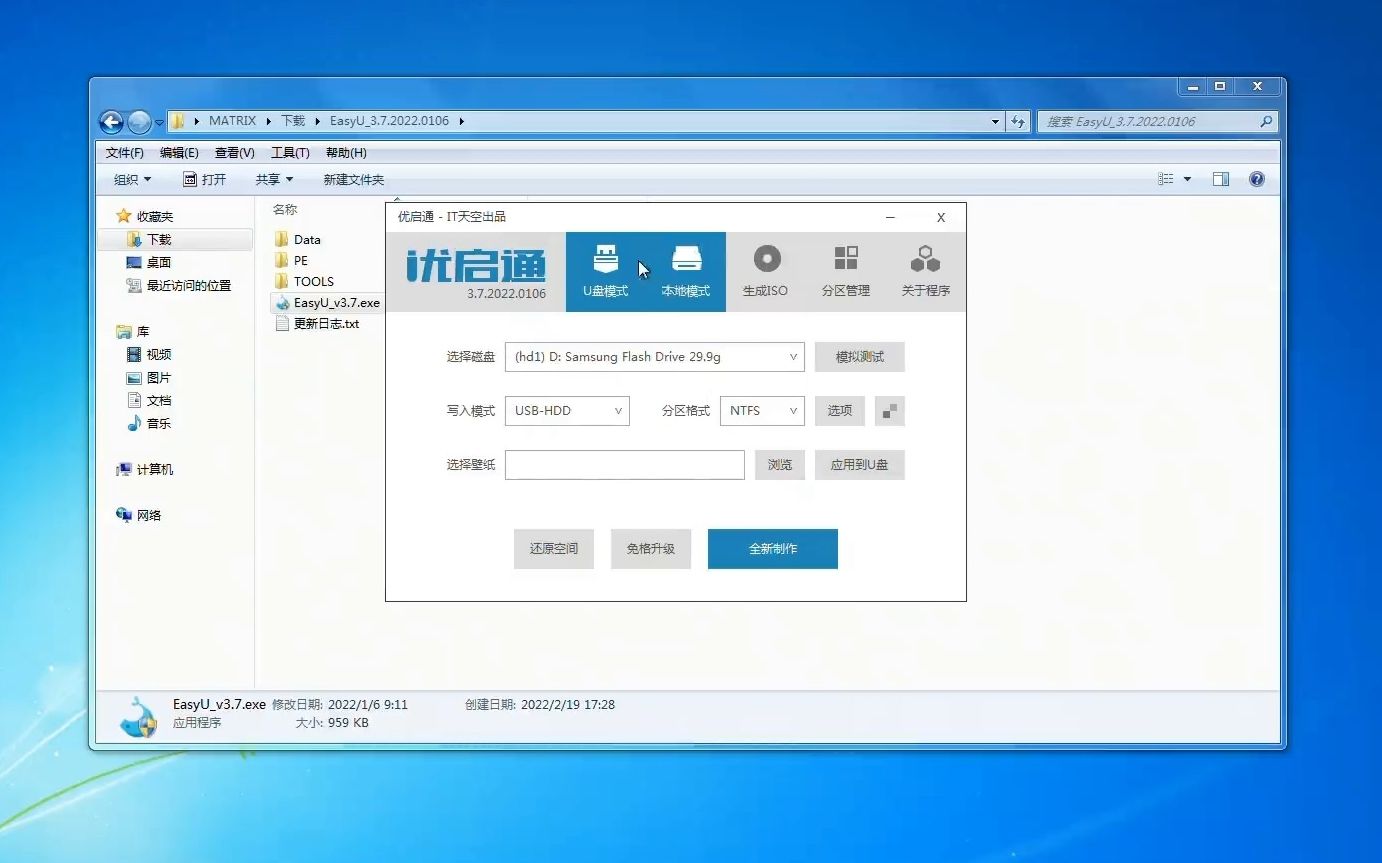Click the 选项 button
Screen dimensions: 1382x863
pos(840,411)
